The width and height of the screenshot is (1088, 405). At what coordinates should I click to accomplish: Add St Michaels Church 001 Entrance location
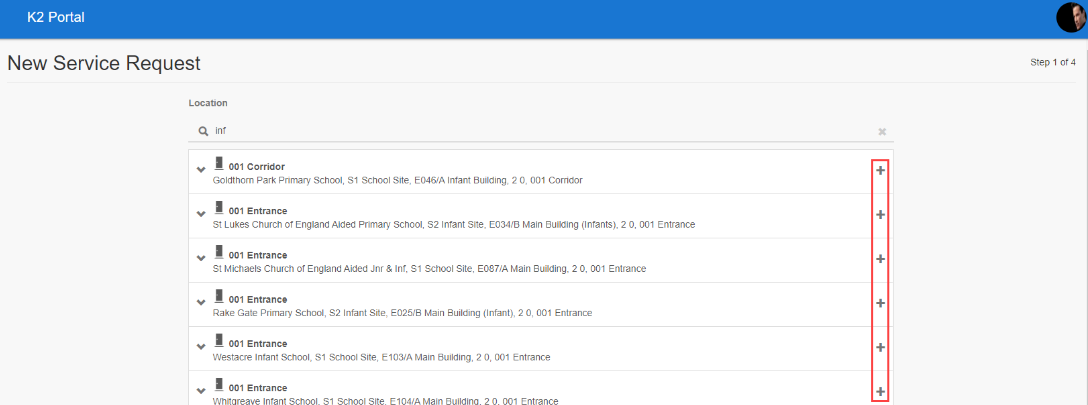coord(880,259)
